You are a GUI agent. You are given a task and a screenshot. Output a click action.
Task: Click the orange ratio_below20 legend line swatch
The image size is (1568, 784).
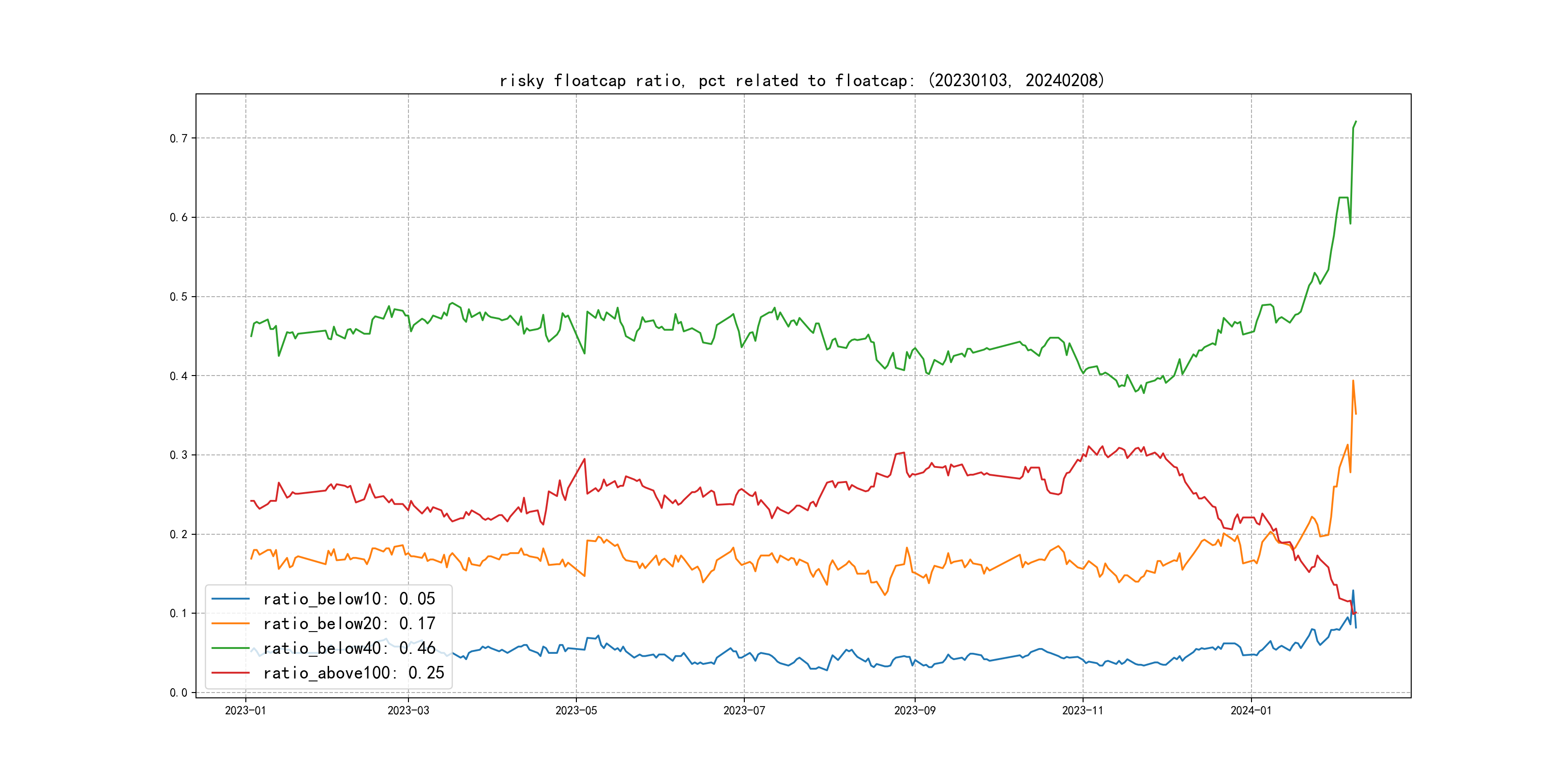click(x=230, y=623)
